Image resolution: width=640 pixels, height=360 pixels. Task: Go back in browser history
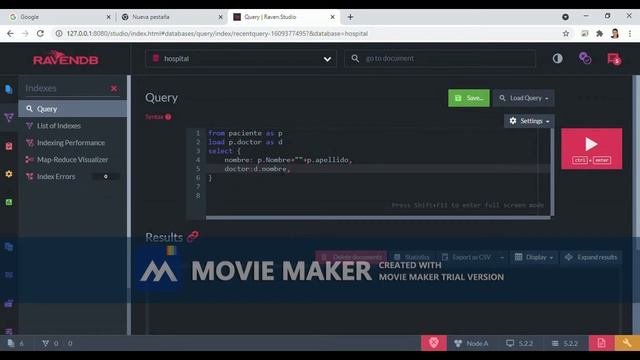[10, 33]
